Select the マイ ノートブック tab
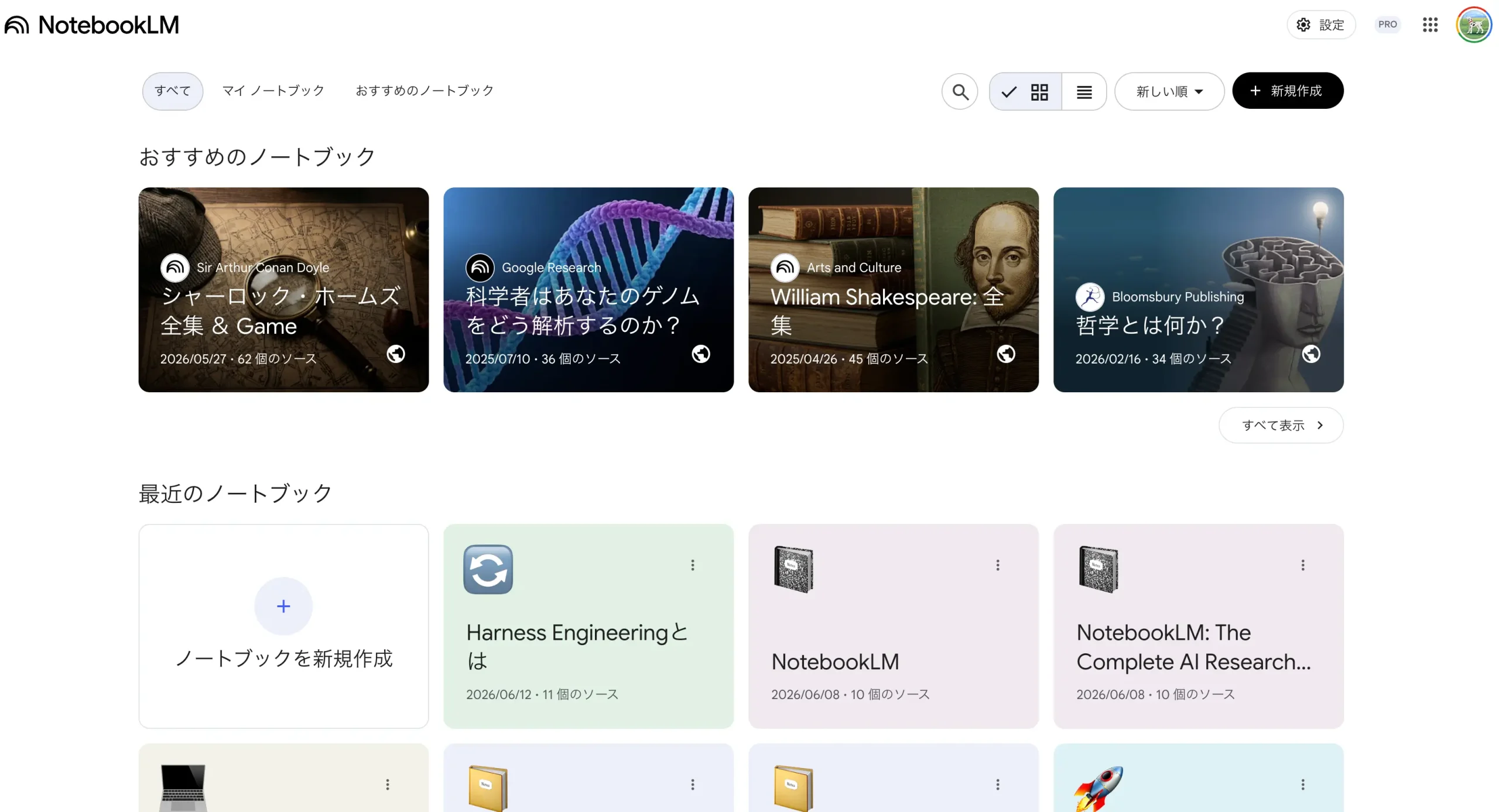This screenshot has height=812, width=1499. pyautogui.click(x=273, y=91)
